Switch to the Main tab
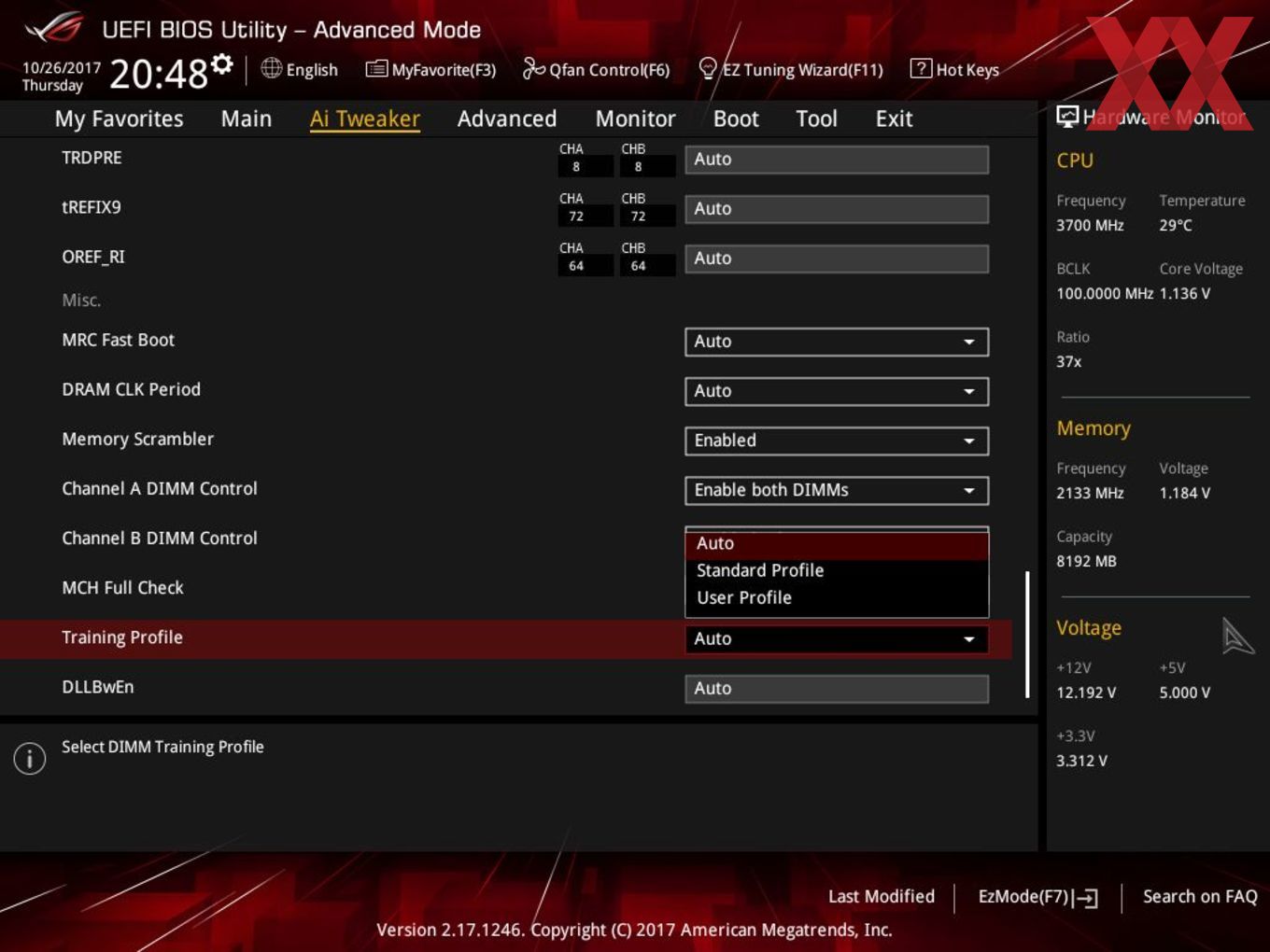This screenshot has width=1270, height=952. click(x=247, y=119)
